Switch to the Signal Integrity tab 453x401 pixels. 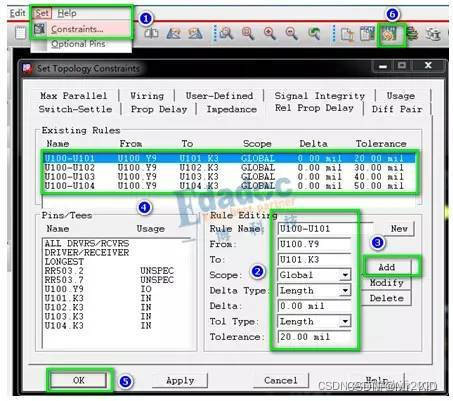point(320,96)
